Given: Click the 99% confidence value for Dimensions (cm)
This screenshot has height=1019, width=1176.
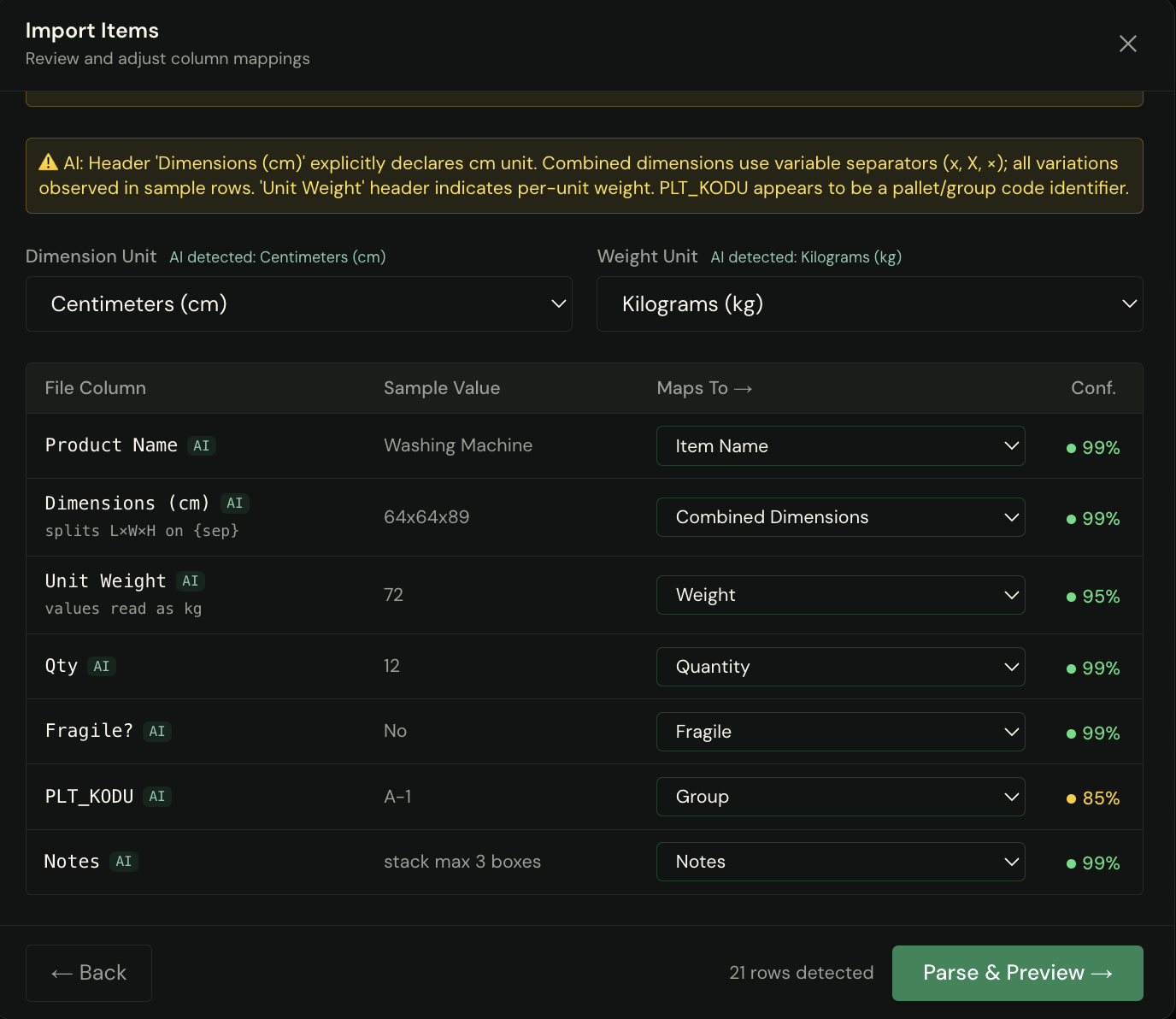Looking at the screenshot, I should point(1101,519).
